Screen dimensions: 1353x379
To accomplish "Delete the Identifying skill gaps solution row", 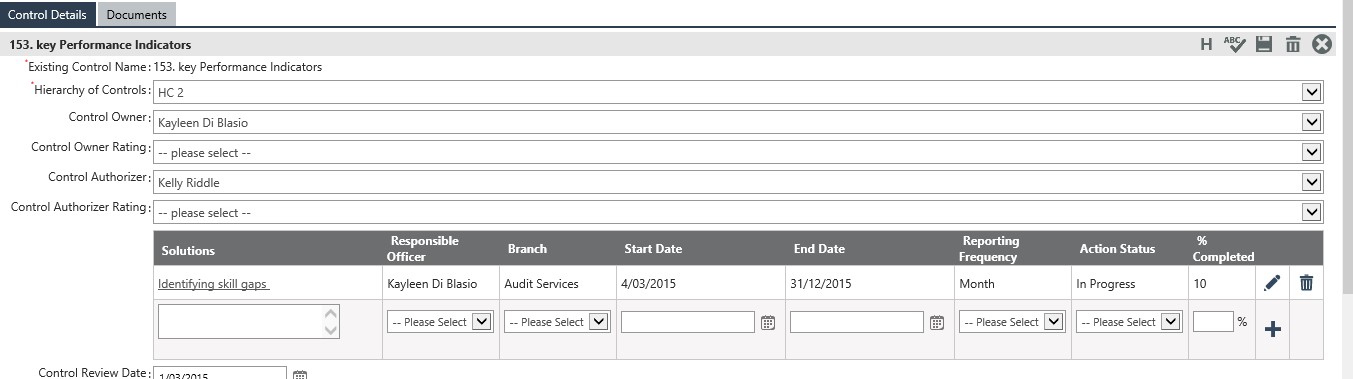I will tap(1306, 283).
